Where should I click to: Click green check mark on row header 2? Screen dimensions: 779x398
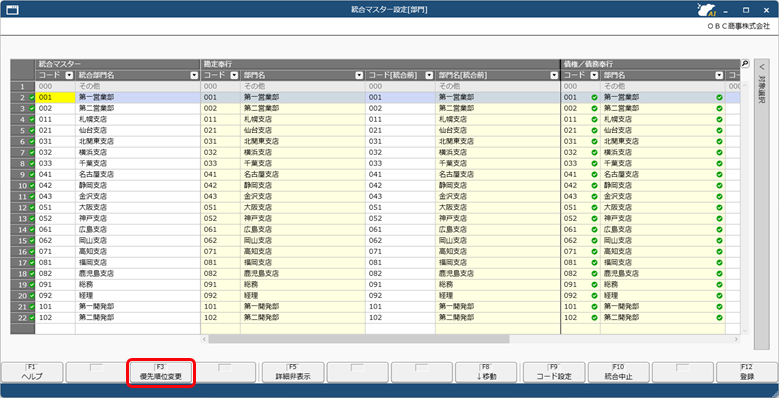[32, 97]
